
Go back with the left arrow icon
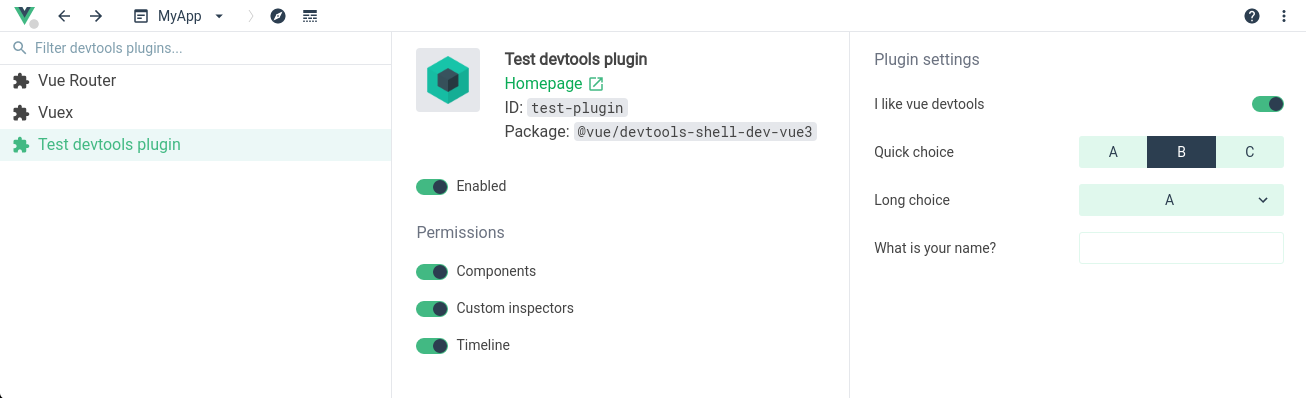pyautogui.click(x=64, y=16)
